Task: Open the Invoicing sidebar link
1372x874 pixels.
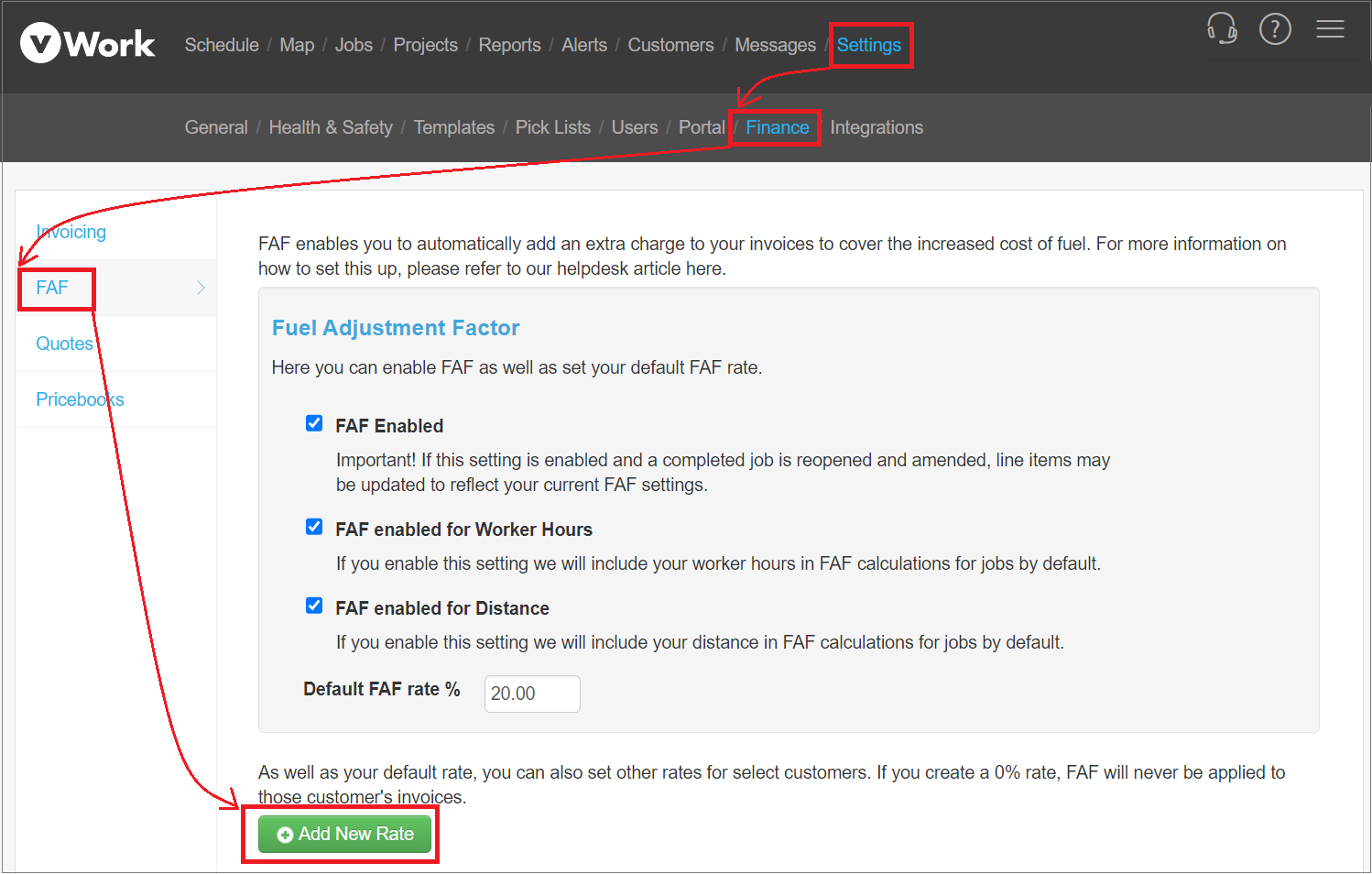Action: (71, 232)
